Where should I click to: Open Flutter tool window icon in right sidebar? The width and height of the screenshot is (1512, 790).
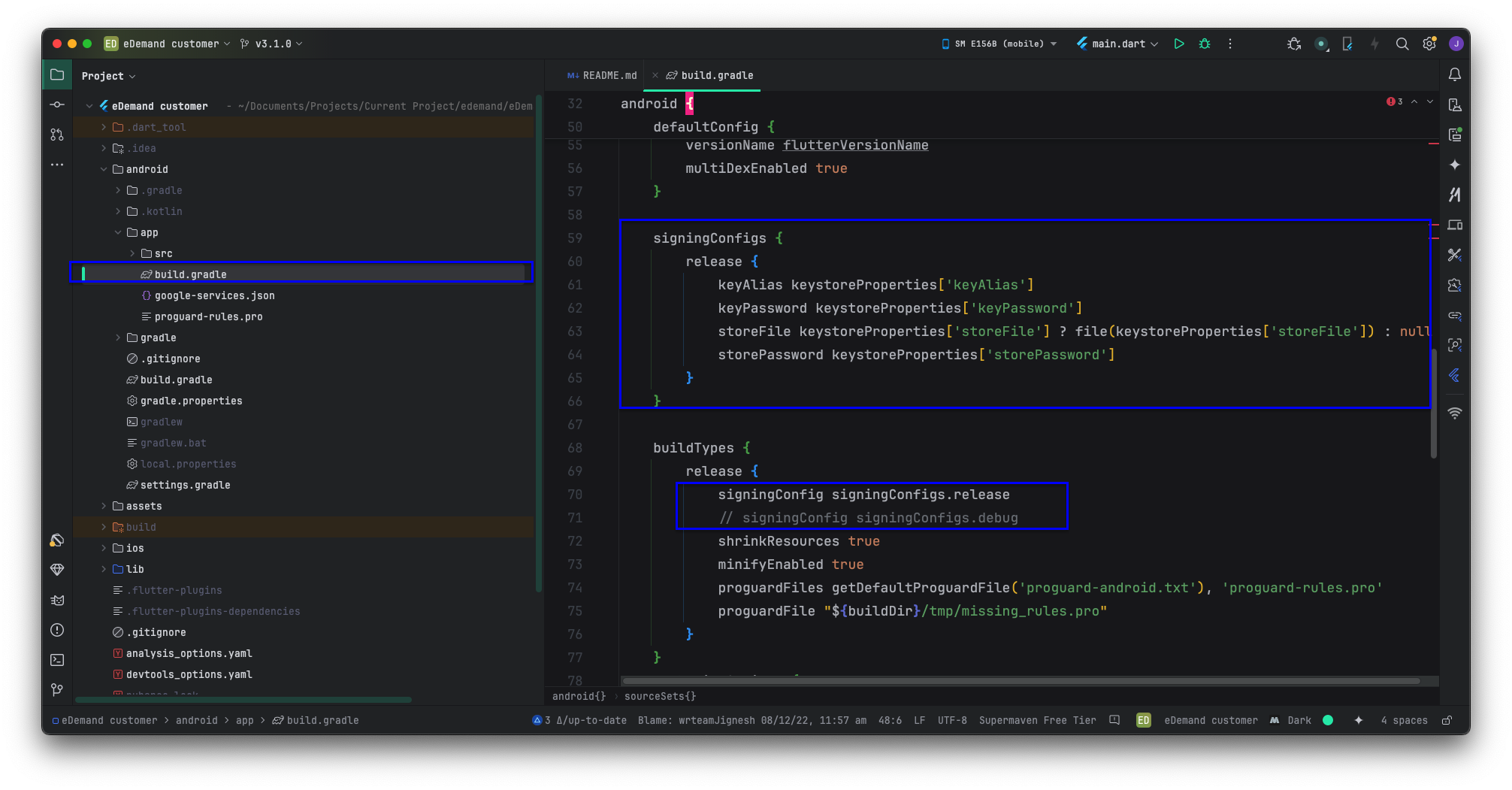pyautogui.click(x=1455, y=375)
